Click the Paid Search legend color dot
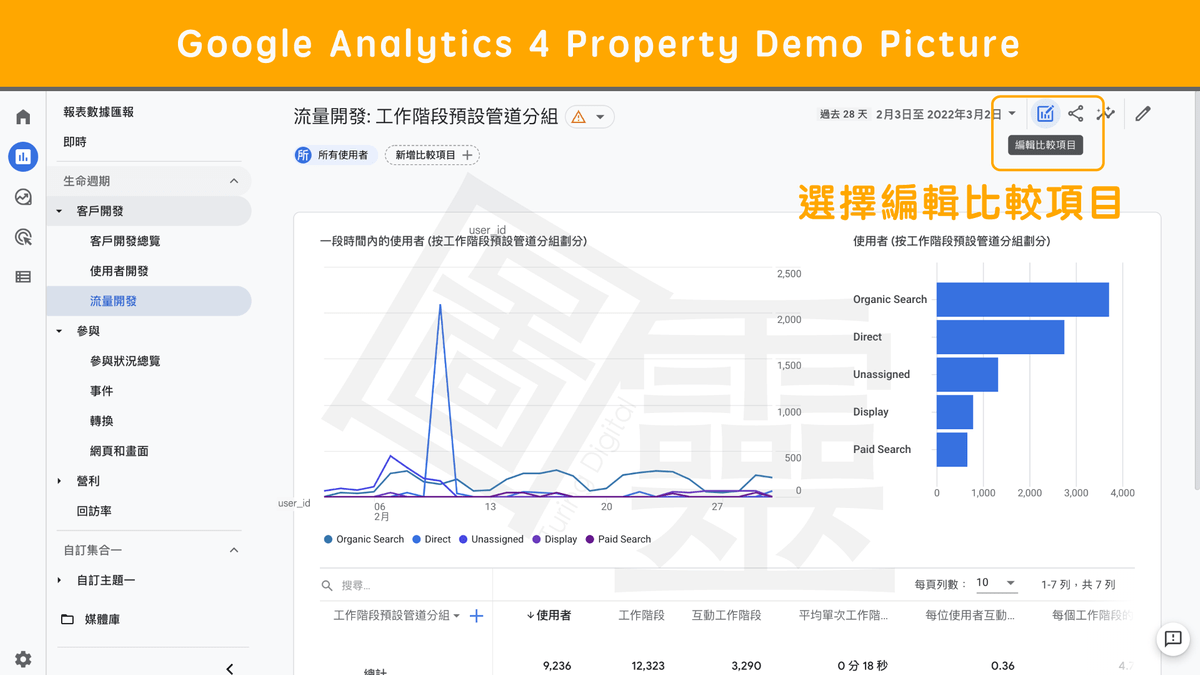Image resolution: width=1200 pixels, height=675 pixels. [x=590, y=539]
